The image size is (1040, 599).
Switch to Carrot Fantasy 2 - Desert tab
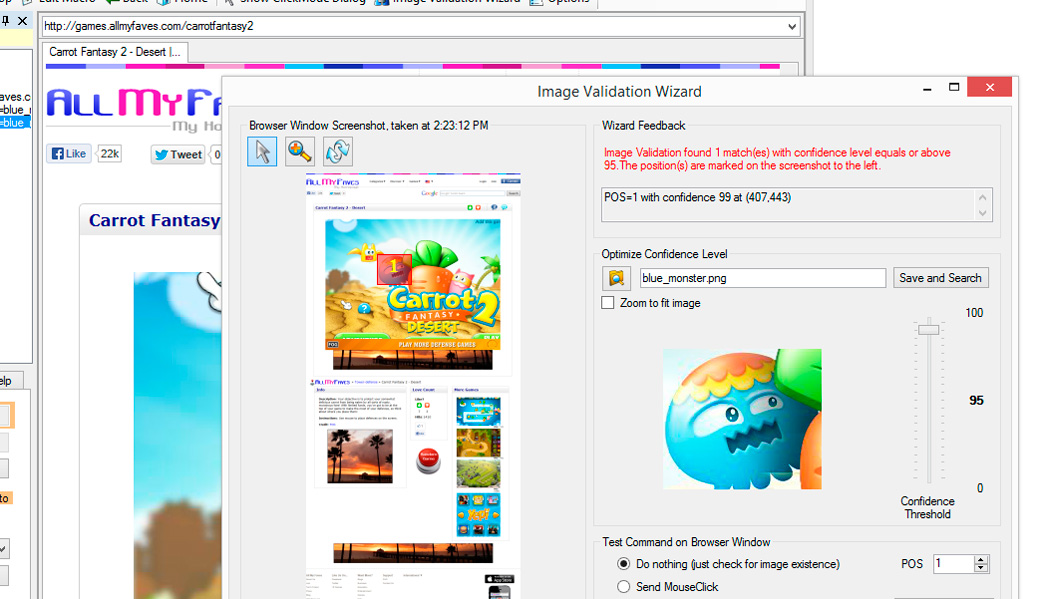115,52
